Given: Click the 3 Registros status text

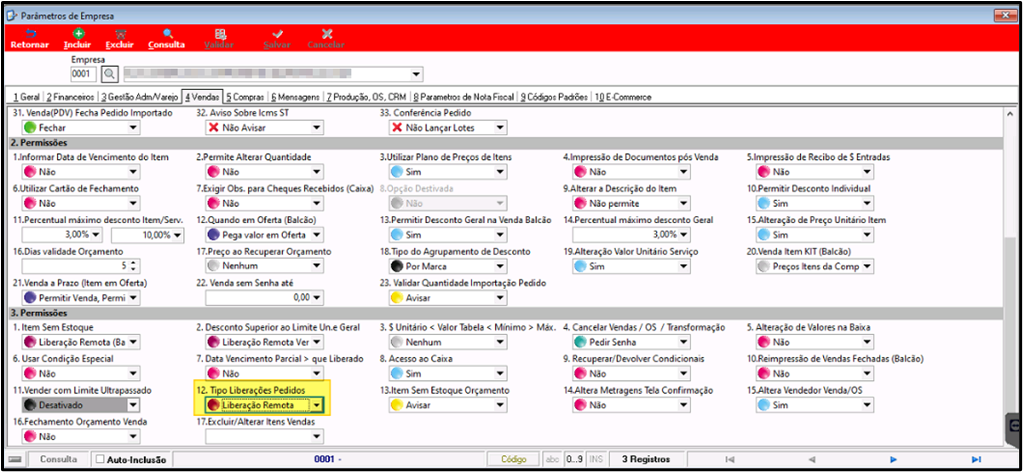Looking at the screenshot, I should click(645, 460).
